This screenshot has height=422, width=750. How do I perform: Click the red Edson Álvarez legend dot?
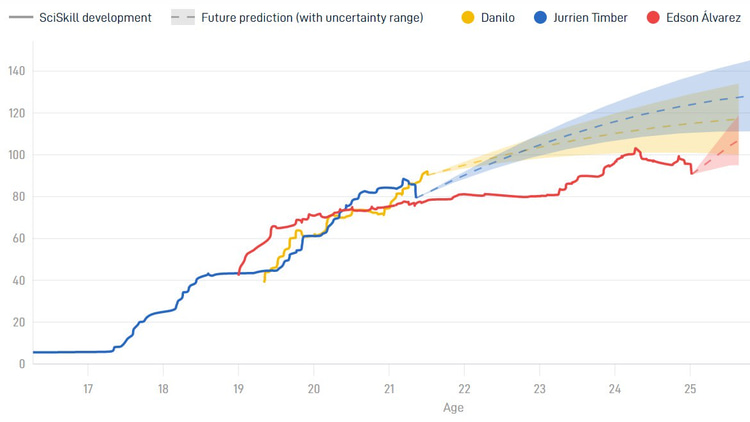point(653,18)
